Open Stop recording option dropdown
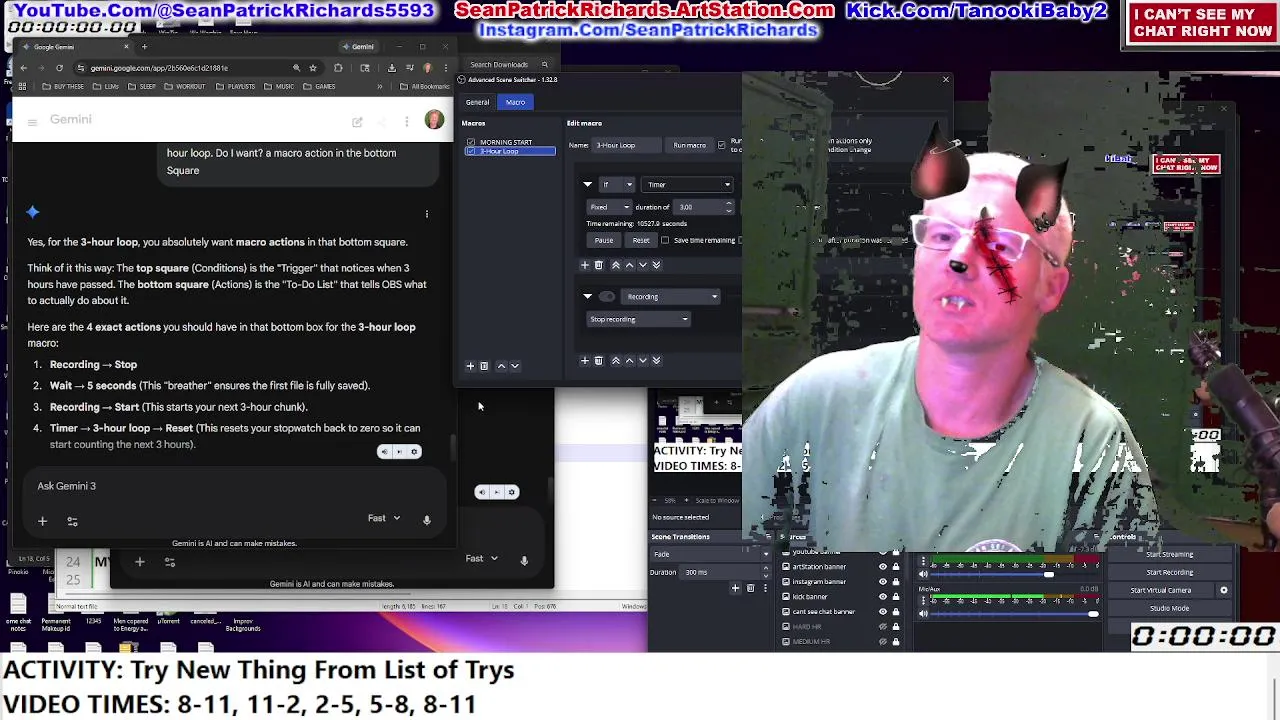The image size is (1280, 720). (638, 319)
